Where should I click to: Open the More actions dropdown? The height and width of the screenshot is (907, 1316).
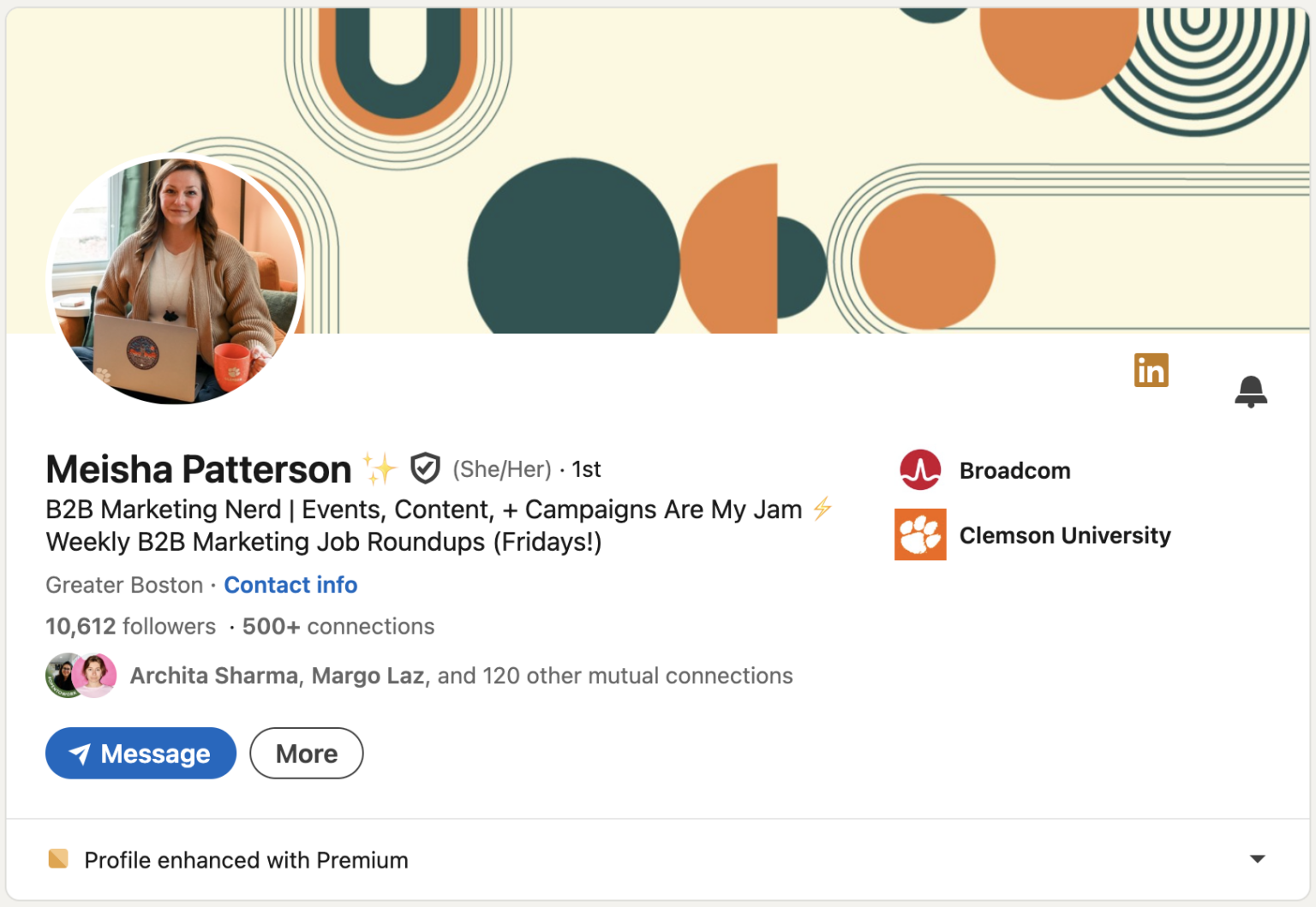point(306,754)
